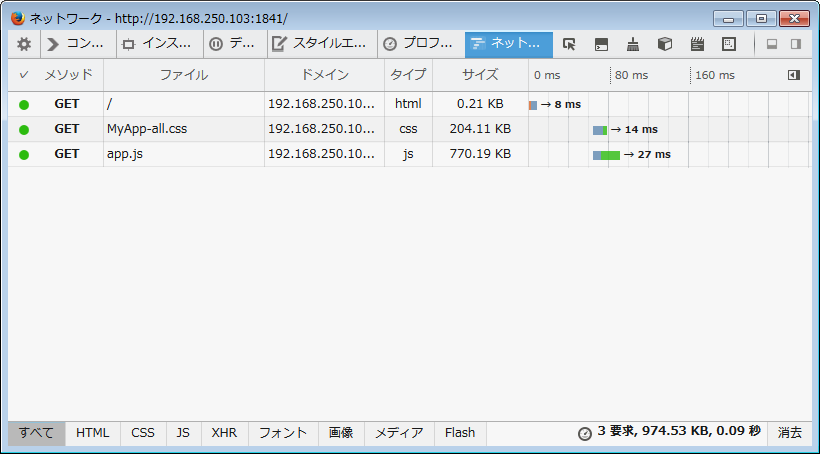Sort by メソッド column header

coord(69,75)
